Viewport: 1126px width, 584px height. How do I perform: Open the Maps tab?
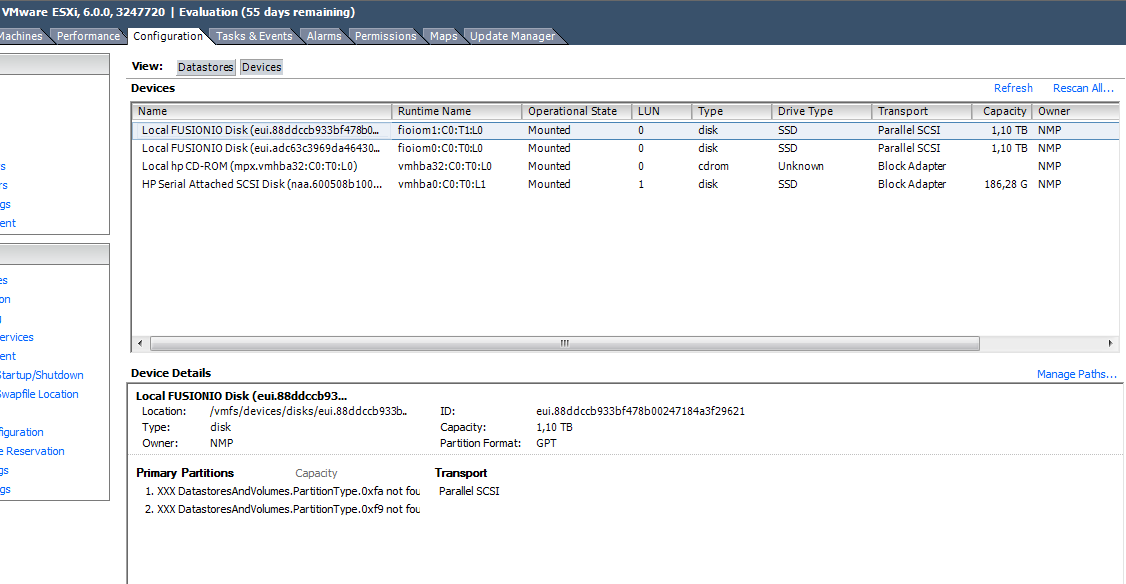(443, 36)
